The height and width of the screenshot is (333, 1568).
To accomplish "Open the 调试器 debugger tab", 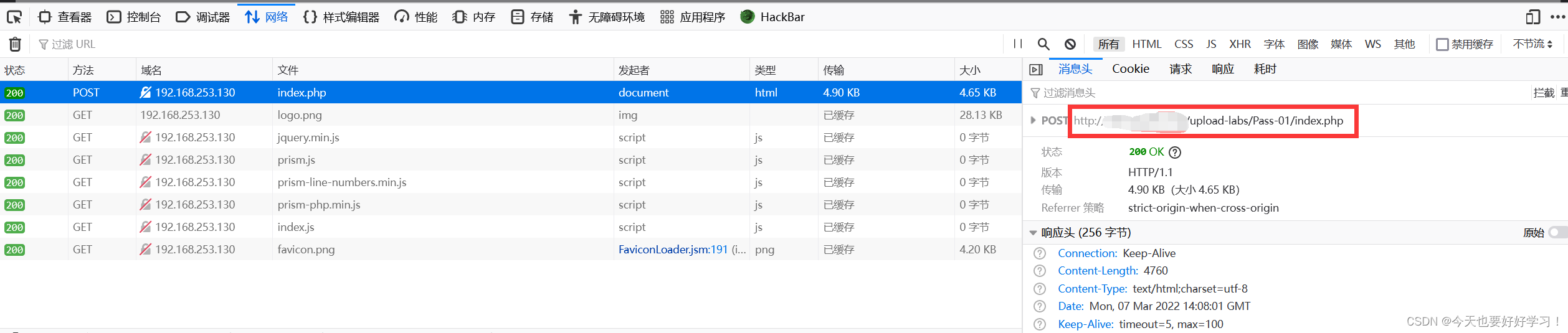I will coord(203,17).
